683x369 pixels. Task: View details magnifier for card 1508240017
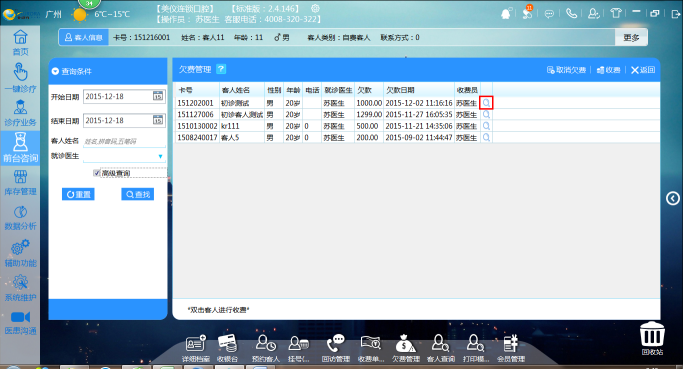click(x=486, y=137)
